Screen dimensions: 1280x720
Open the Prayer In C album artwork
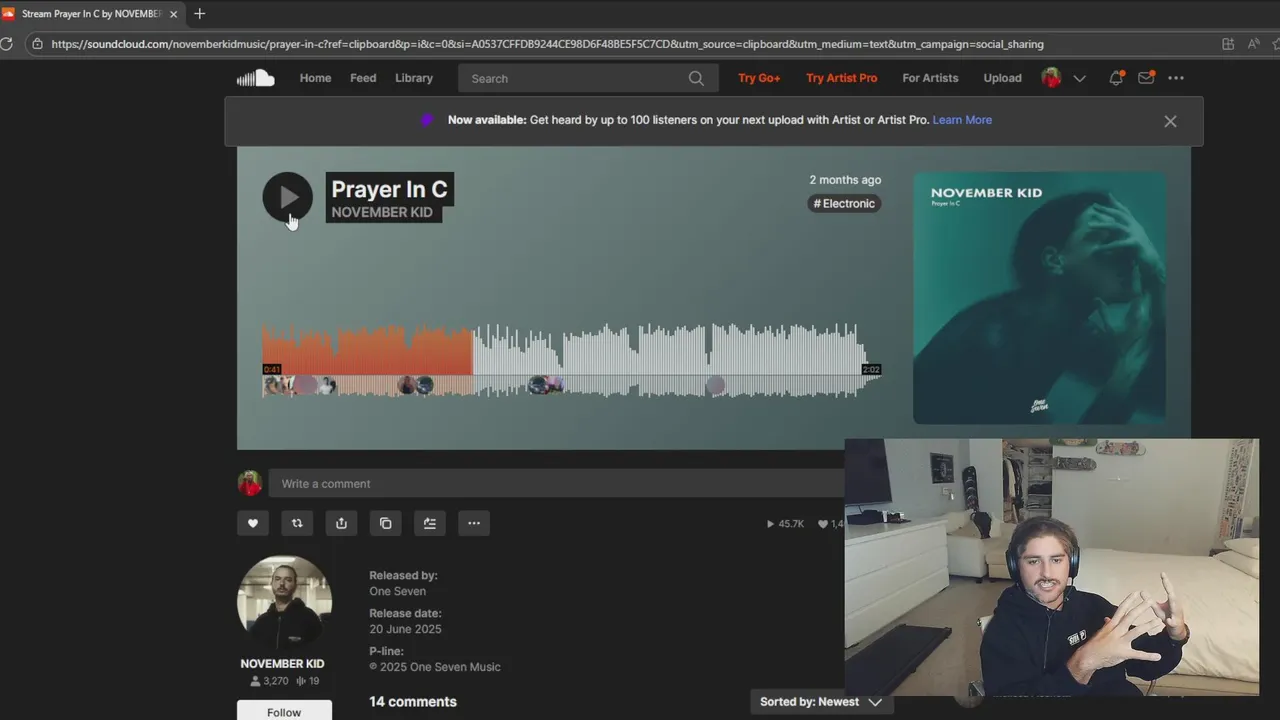coord(1039,298)
